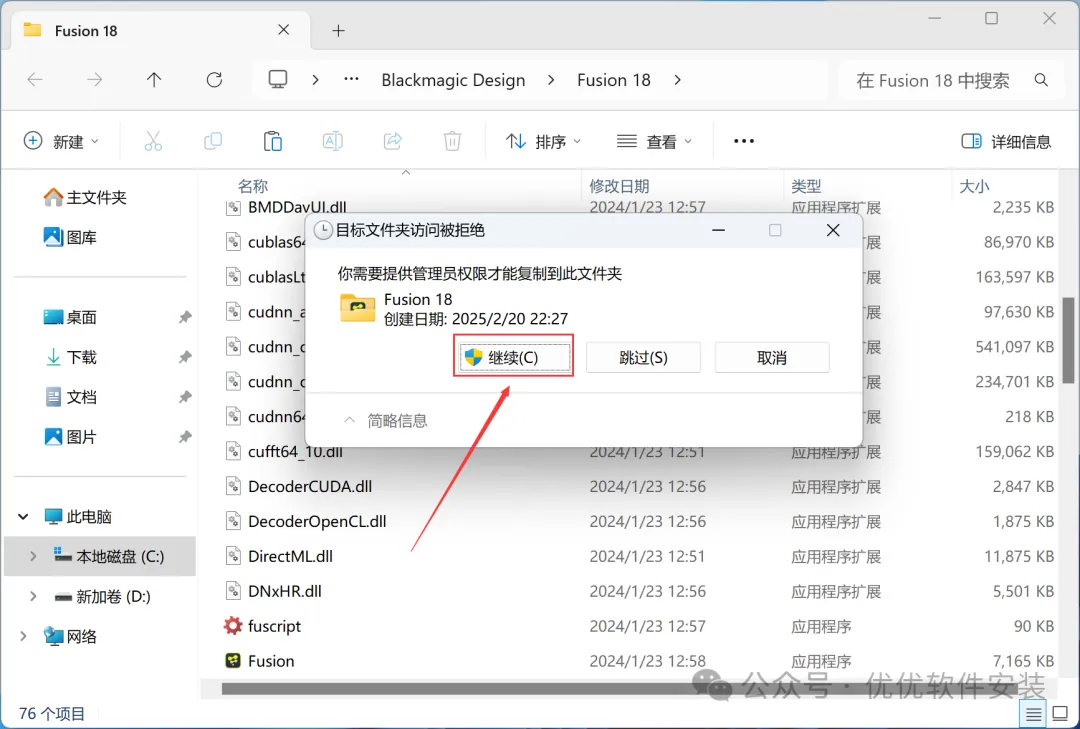
Task: Click Fusion 18 folder icon in dialog
Action: [357, 308]
